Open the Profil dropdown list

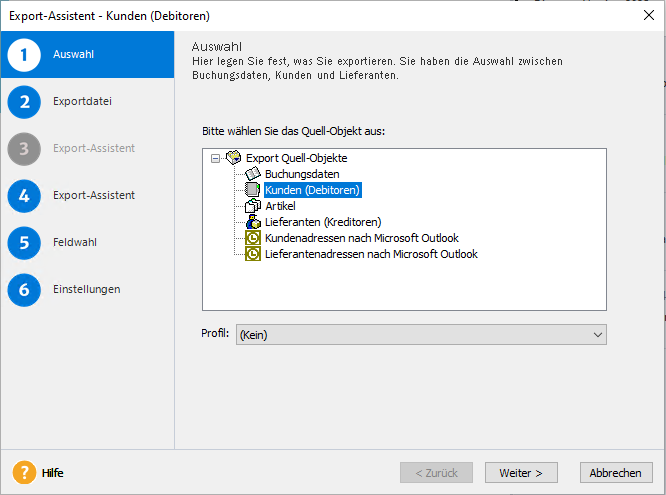click(598, 335)
